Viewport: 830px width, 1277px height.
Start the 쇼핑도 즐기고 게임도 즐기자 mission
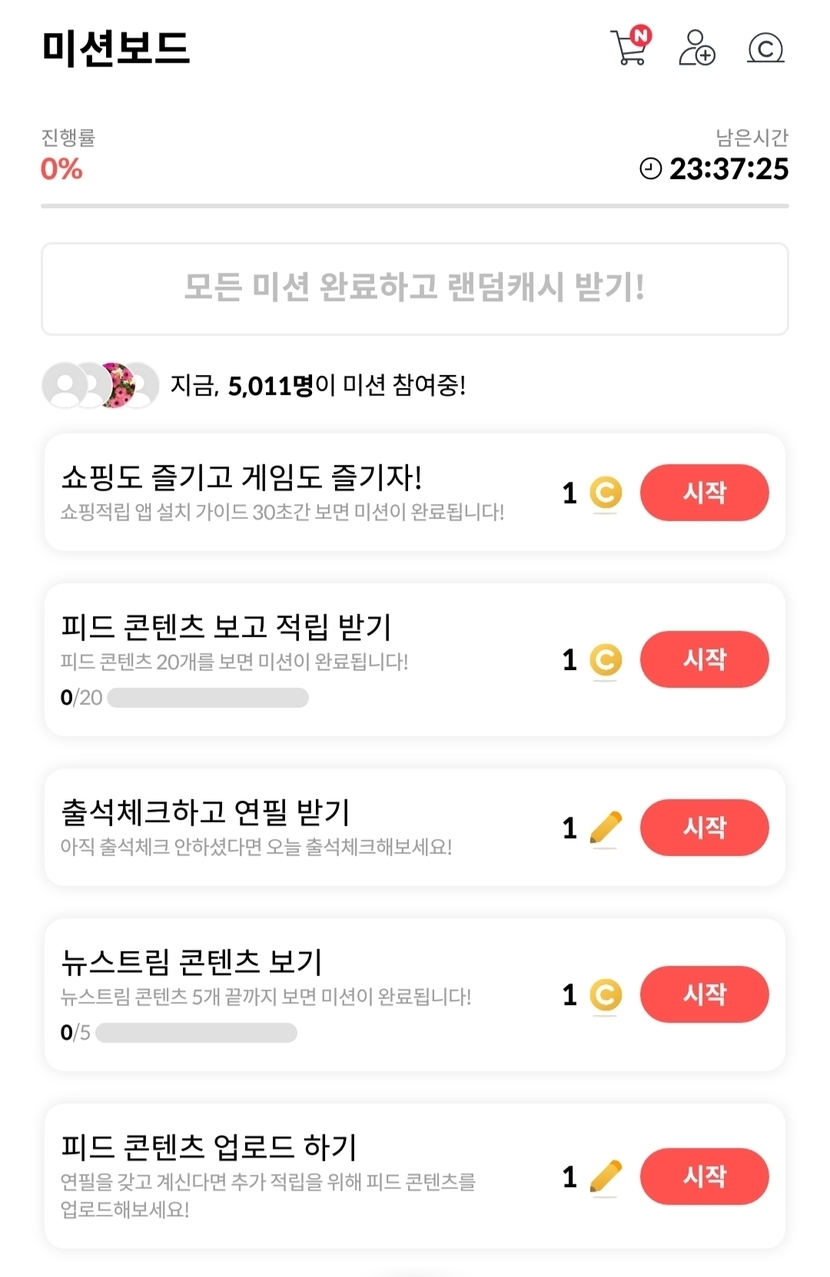coord(704,493)
